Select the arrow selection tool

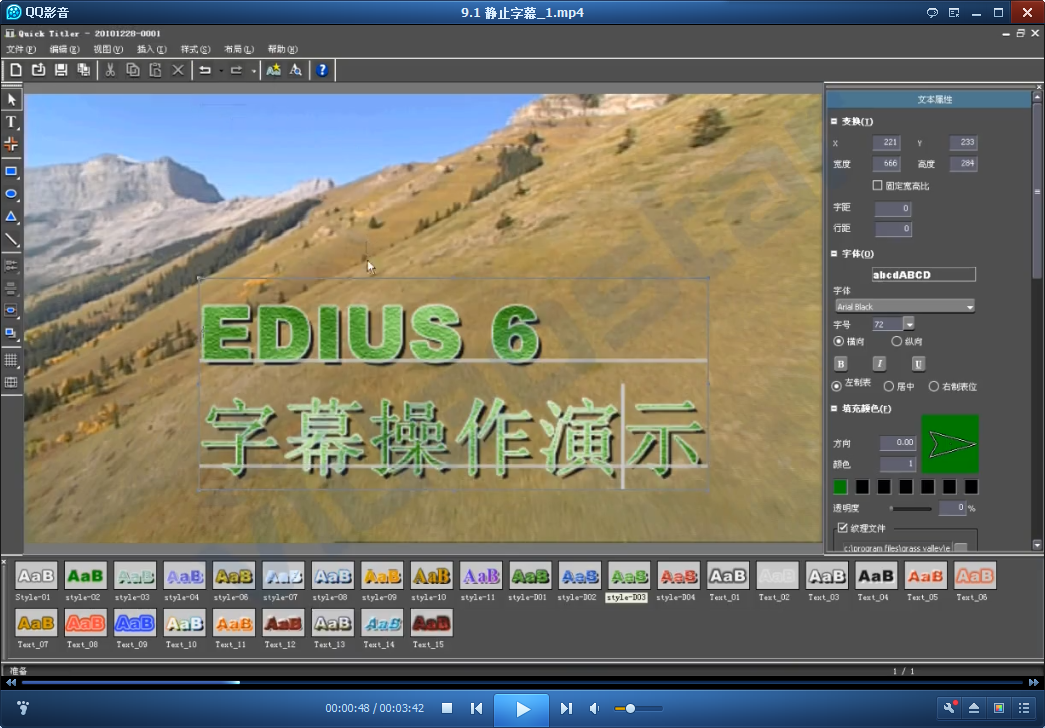(11, 99)
